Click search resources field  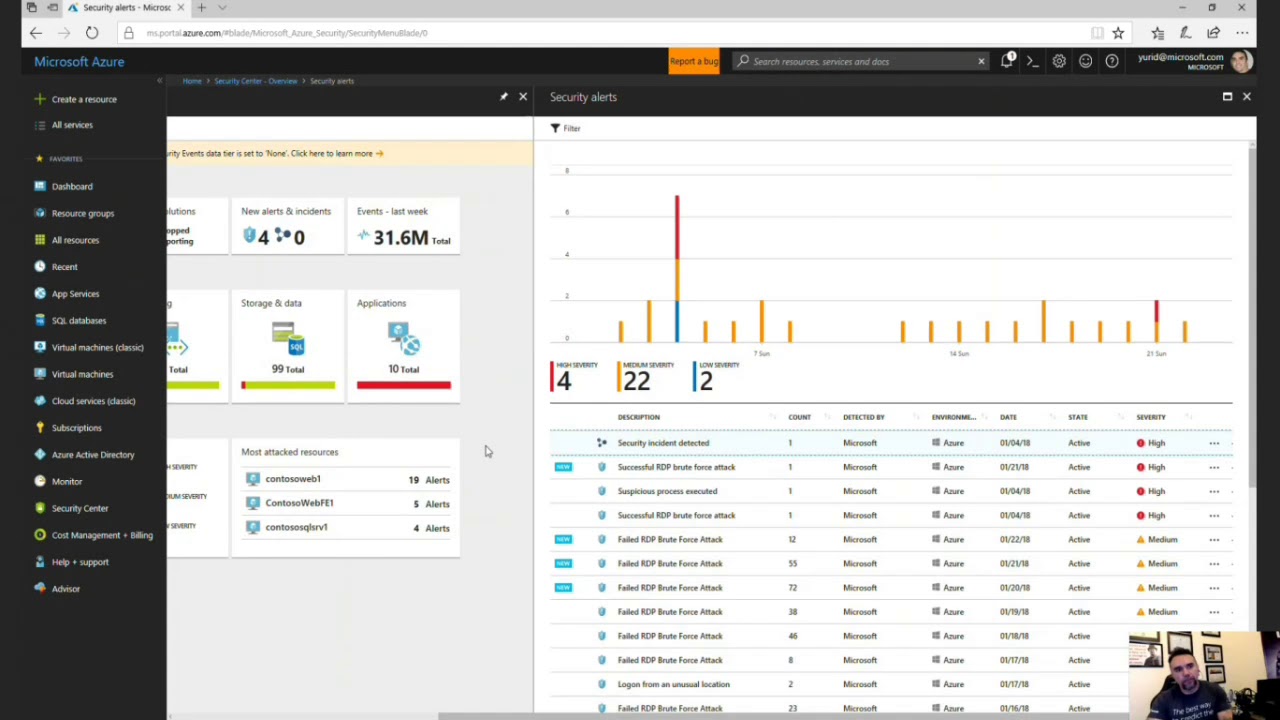click(x=860, y=61)
